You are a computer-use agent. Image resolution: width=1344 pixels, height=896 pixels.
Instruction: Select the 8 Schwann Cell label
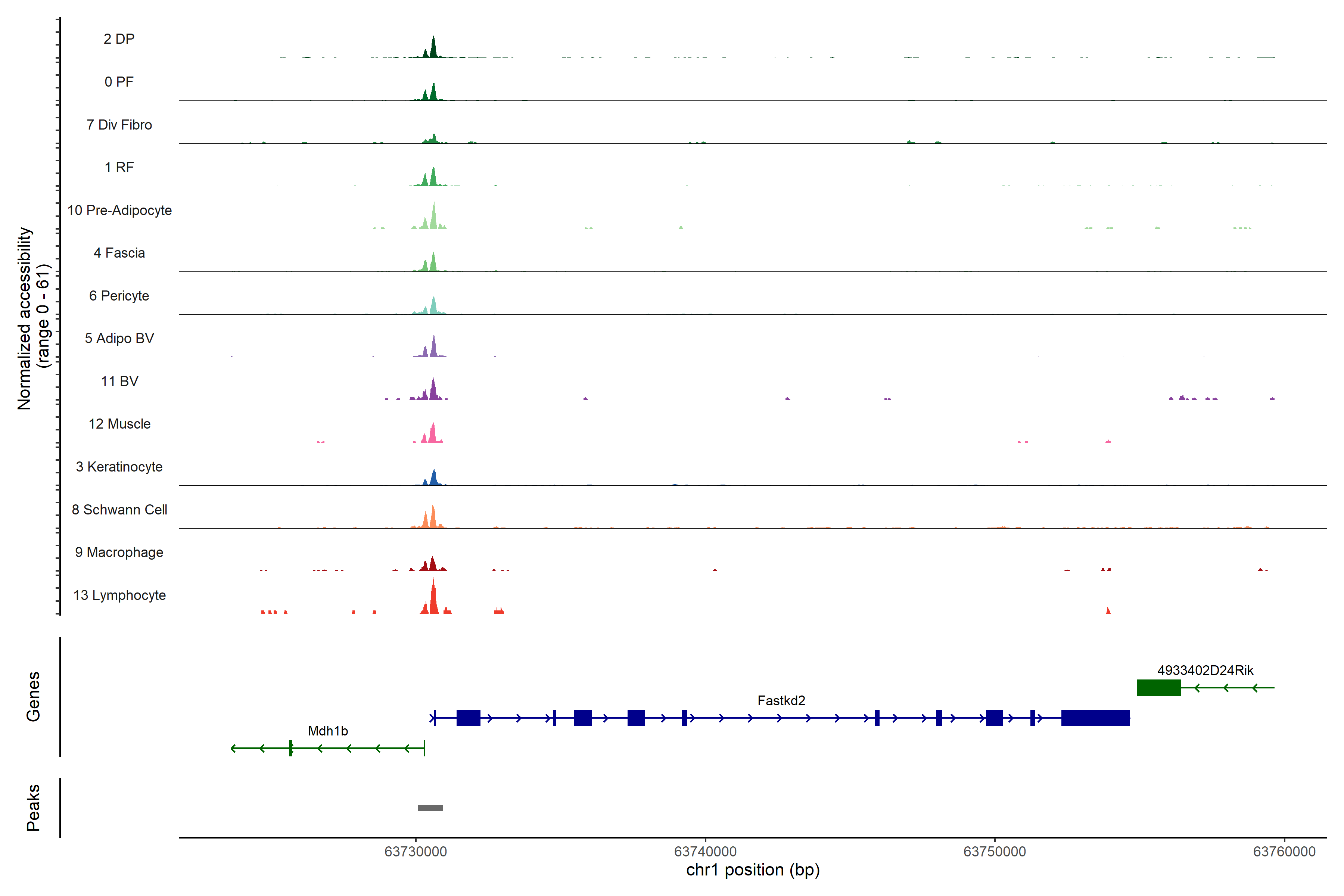119,510
